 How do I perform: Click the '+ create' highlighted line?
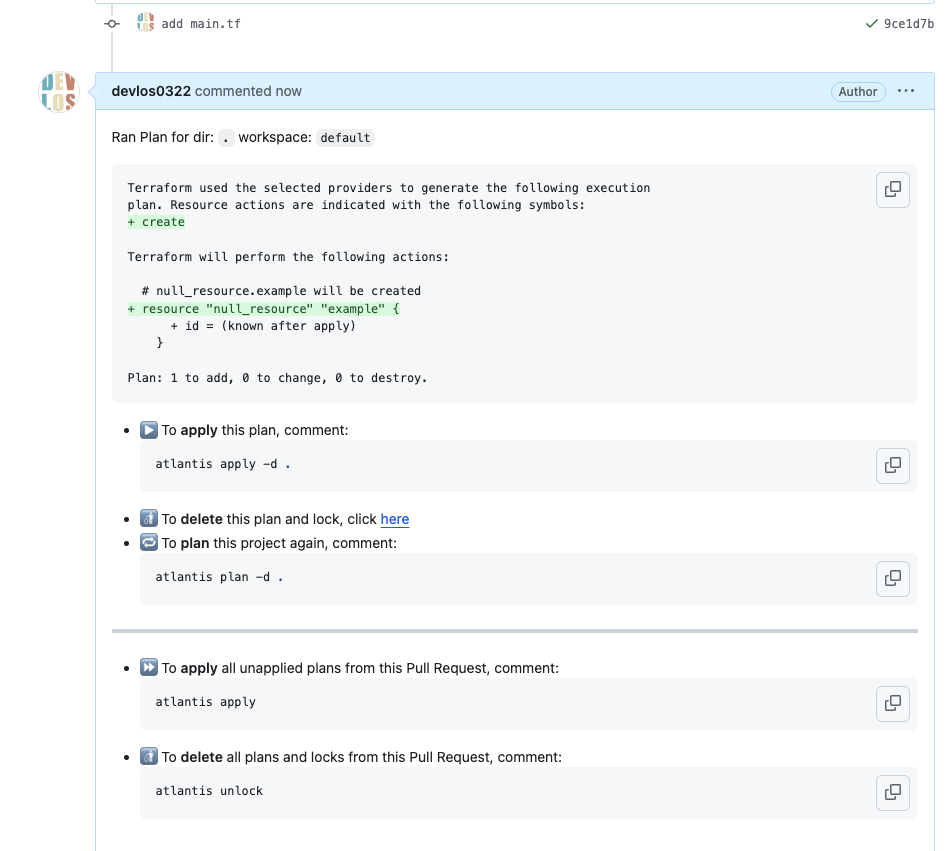click(156, 222)
